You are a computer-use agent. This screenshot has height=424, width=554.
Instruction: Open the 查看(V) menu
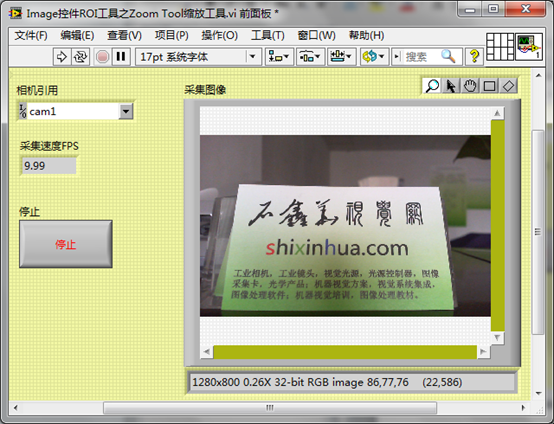tap(124, 35)
